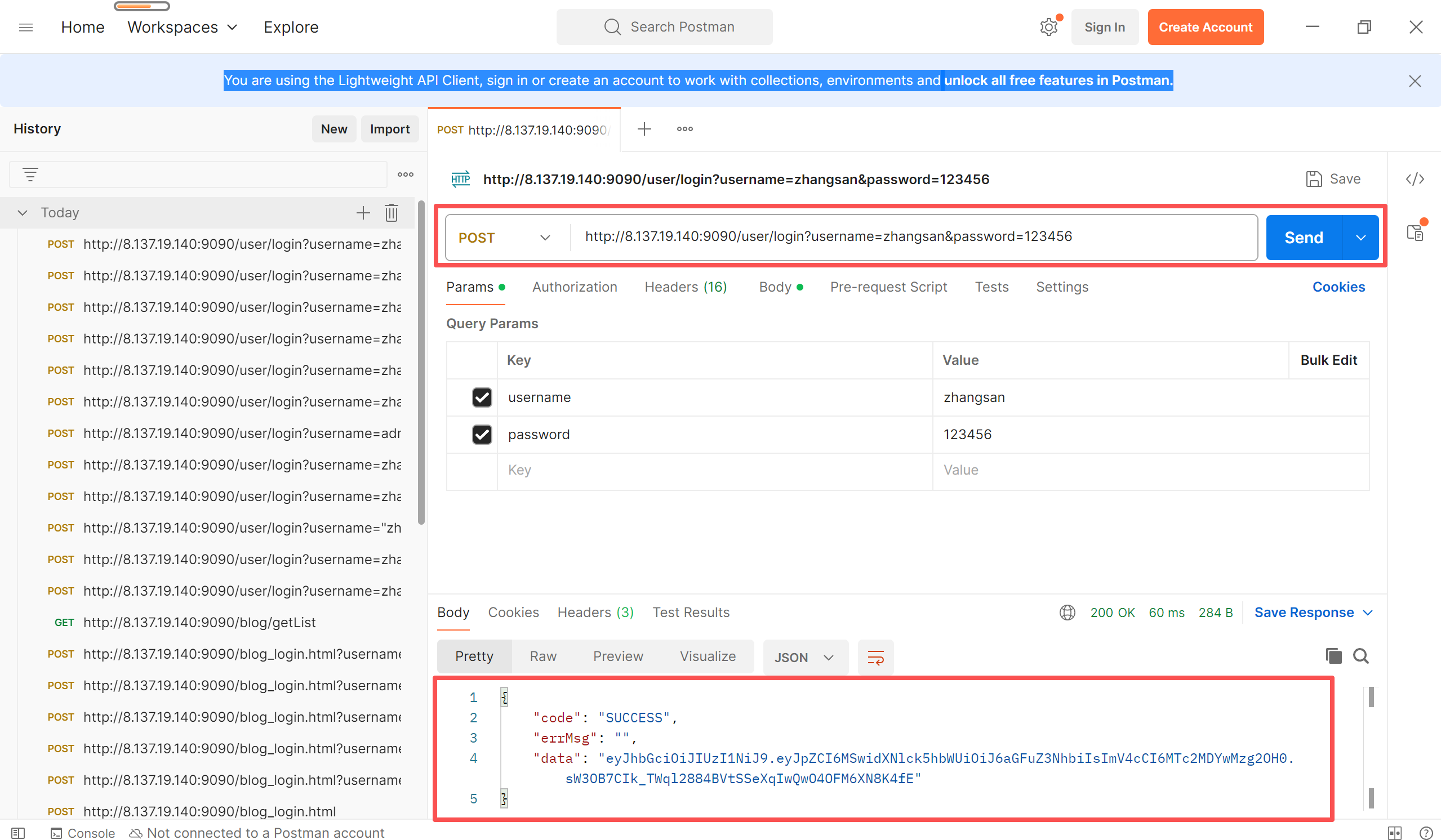Screen dimensions: 1441x840
Task: Open the JSON format dropdown
Action: pos(804,657)
